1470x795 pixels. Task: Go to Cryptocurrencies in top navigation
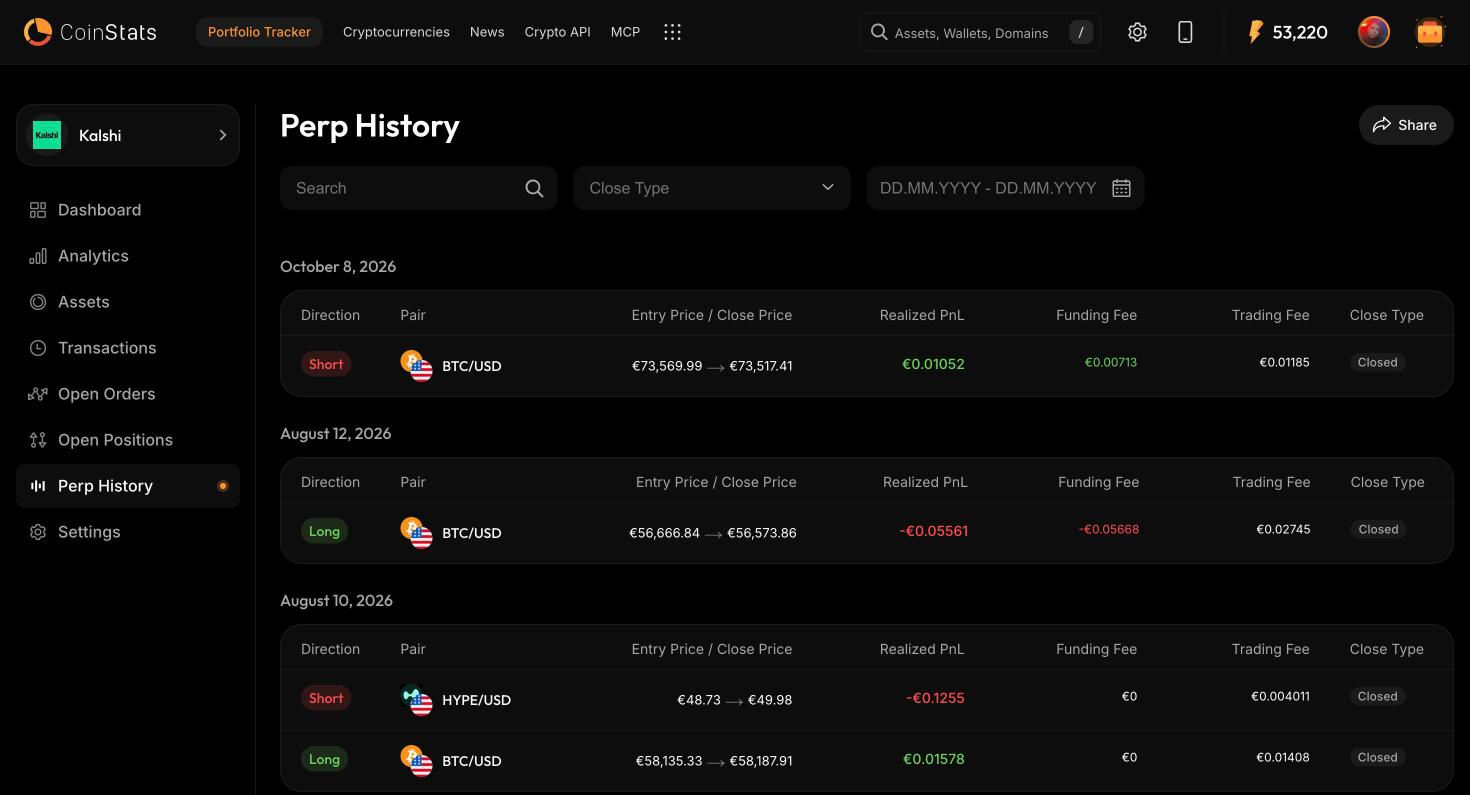pyautogui.click(x=396, y=32)
